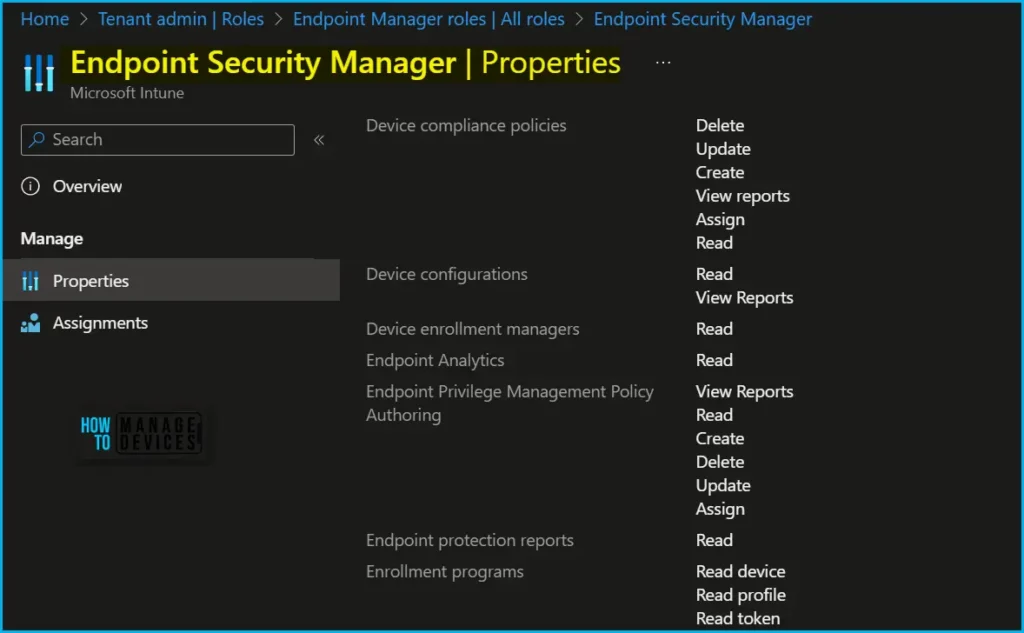Click the Properties sliders icon in sidebar
Screen dimensions: 1024x633
31,282
